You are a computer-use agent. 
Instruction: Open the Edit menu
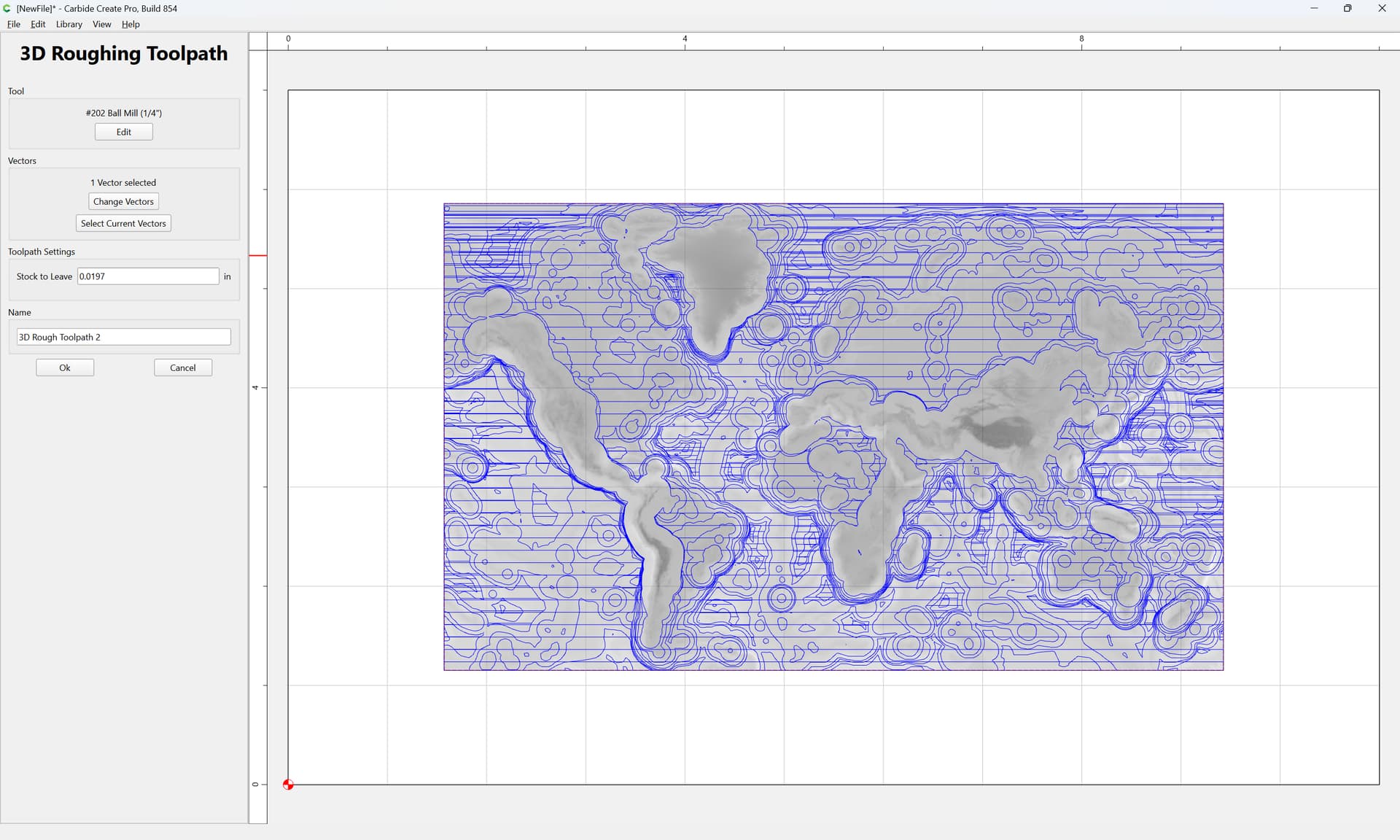38,24
